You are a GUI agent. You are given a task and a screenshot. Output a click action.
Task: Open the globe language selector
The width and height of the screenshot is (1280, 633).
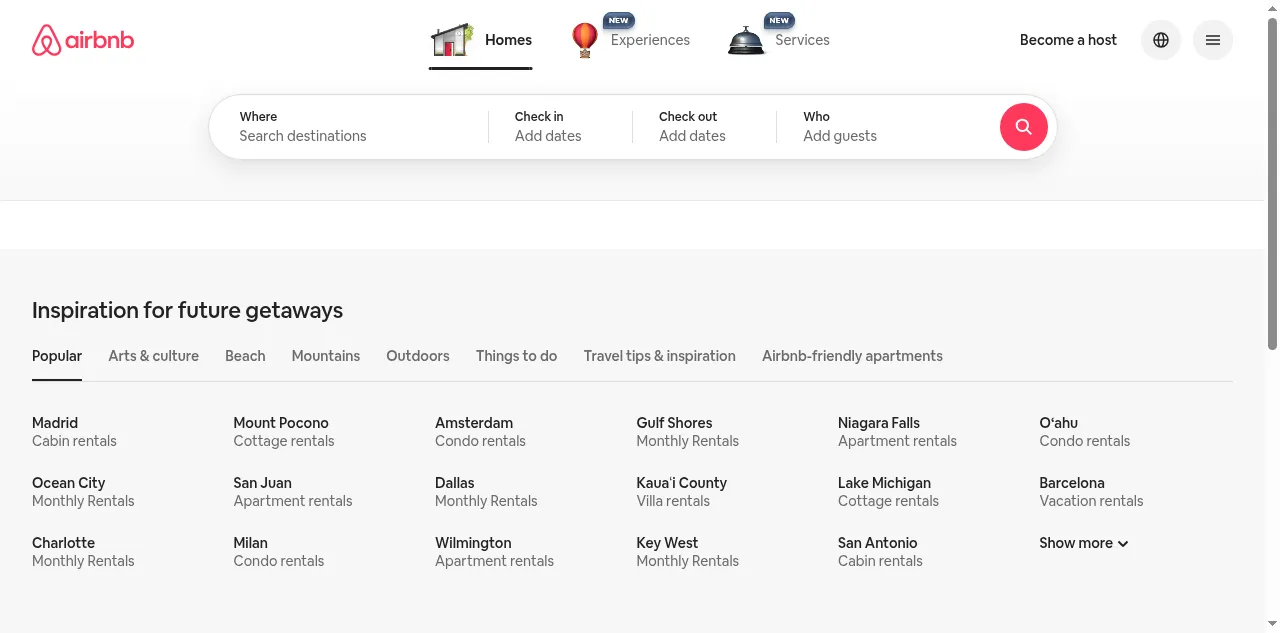(x=1161, y=40)
